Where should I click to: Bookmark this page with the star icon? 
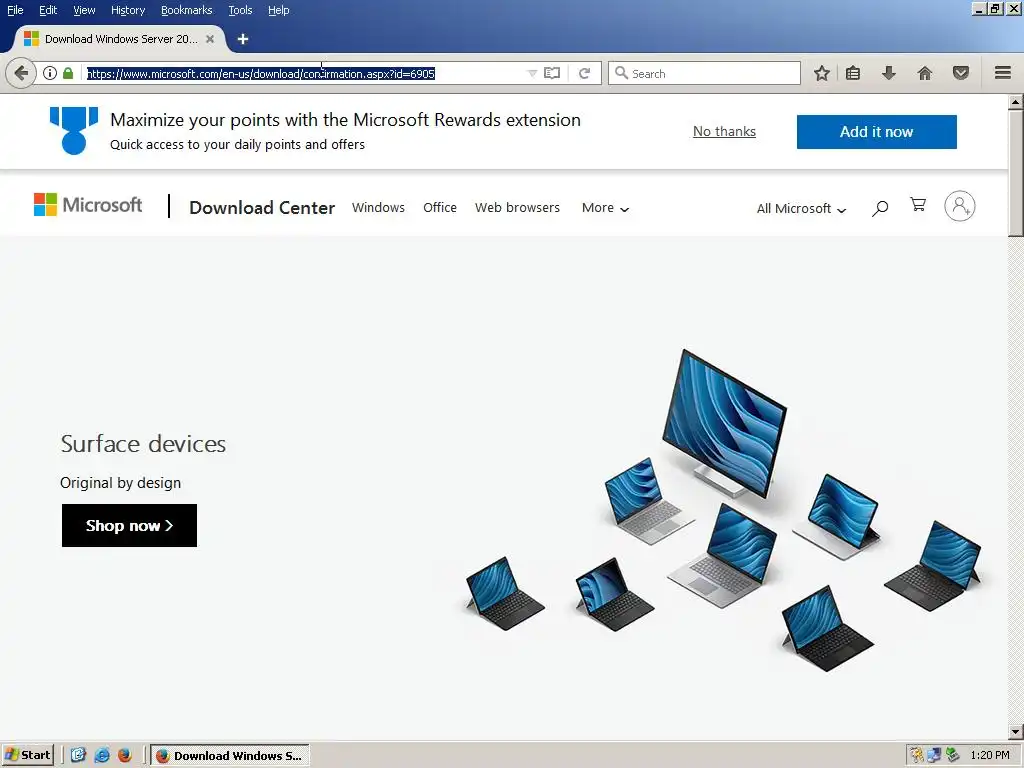pos(822,73)
